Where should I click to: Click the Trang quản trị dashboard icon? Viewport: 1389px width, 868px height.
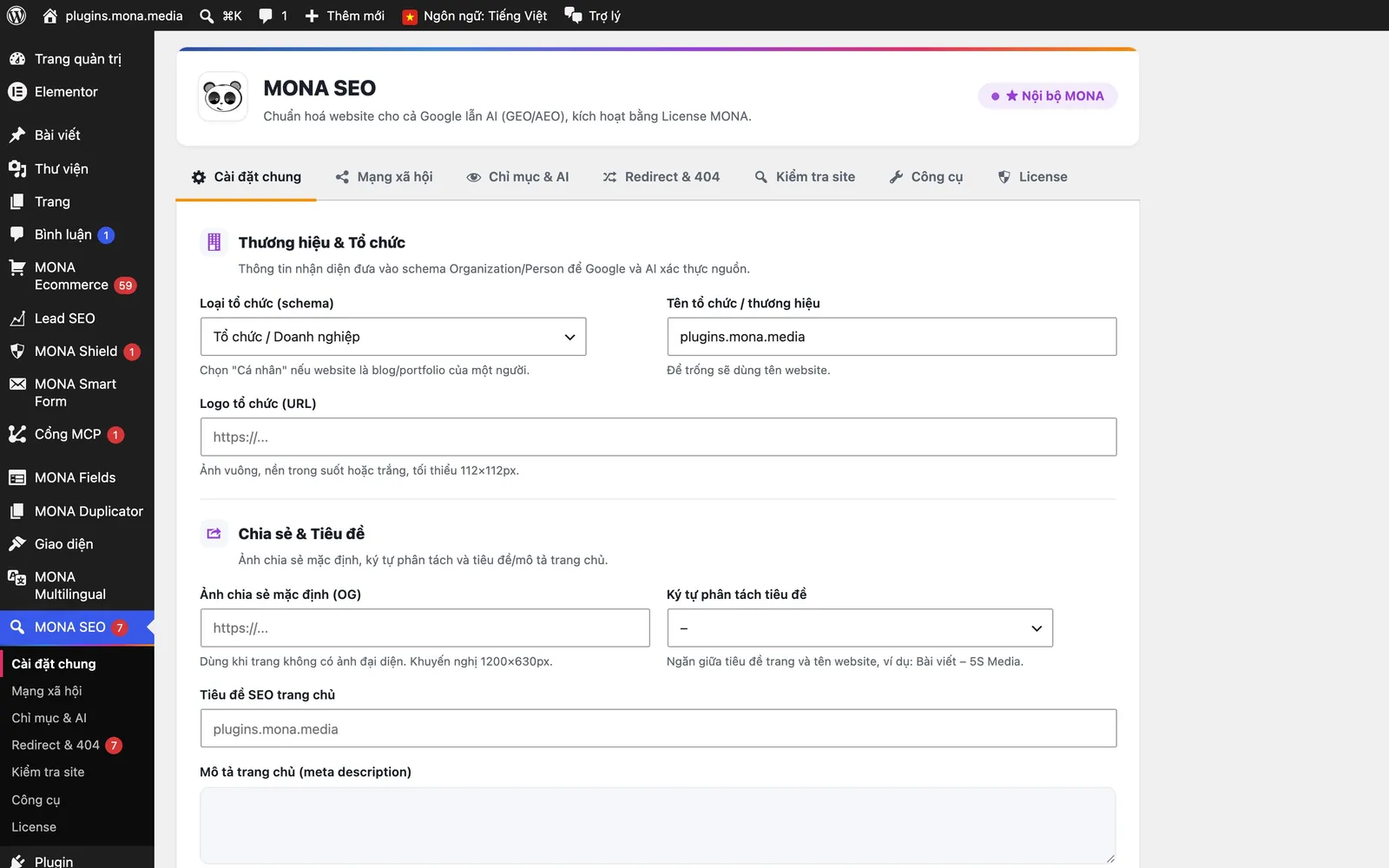point(17,59)
